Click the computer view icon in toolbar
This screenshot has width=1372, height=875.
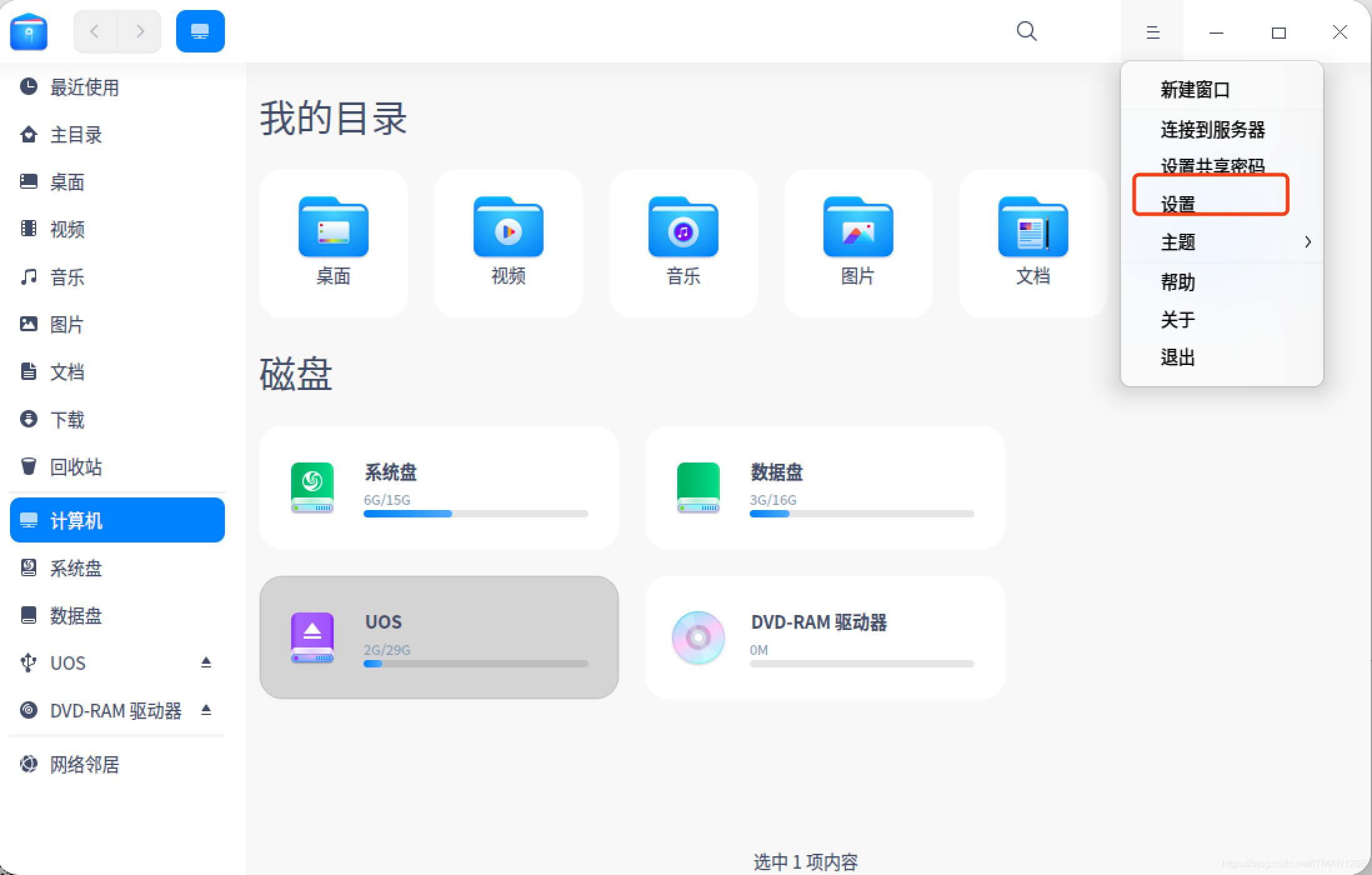pos(200,31)
